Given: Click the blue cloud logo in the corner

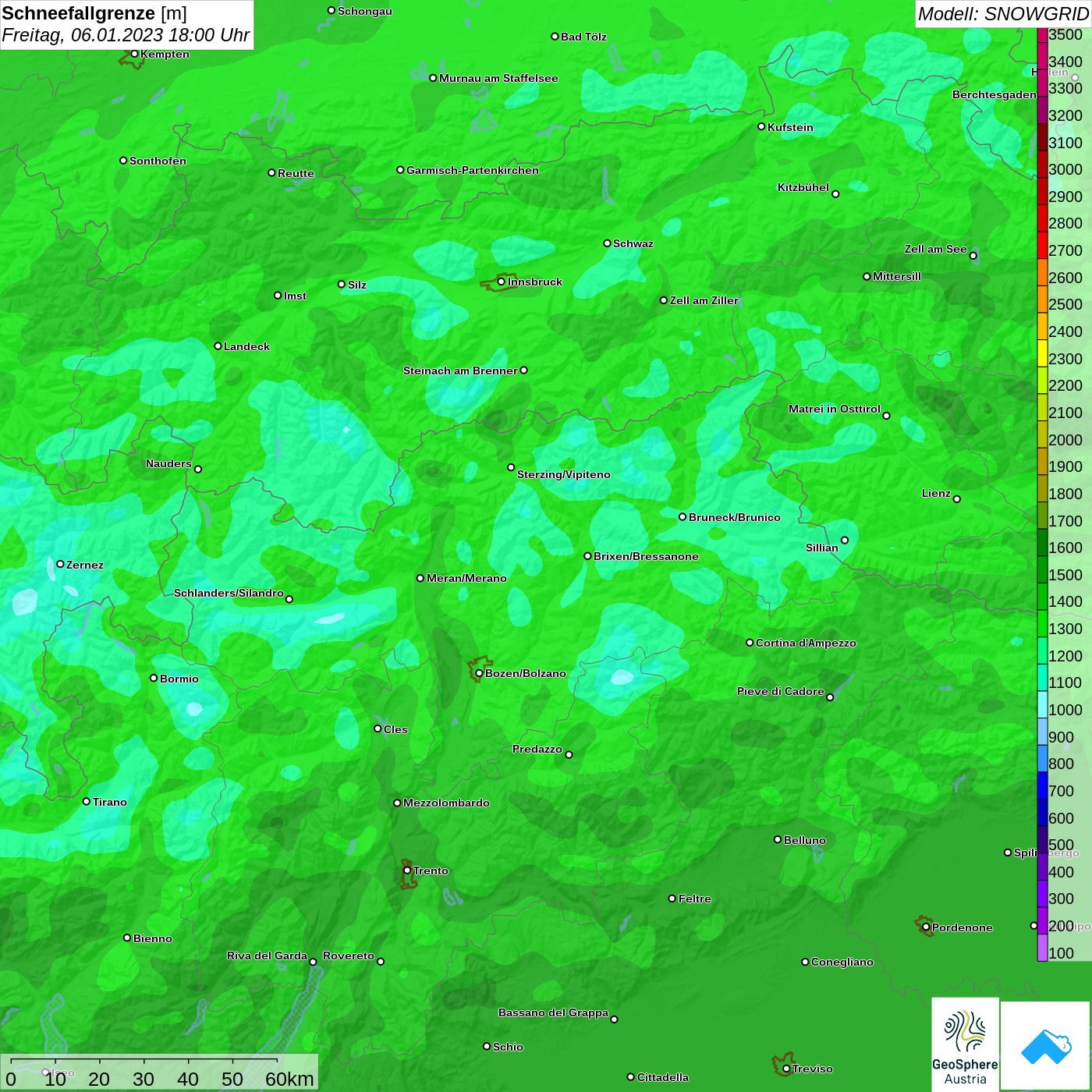Looking at the screenshot, I should pyautogui.click(x=1045, y=1046).
